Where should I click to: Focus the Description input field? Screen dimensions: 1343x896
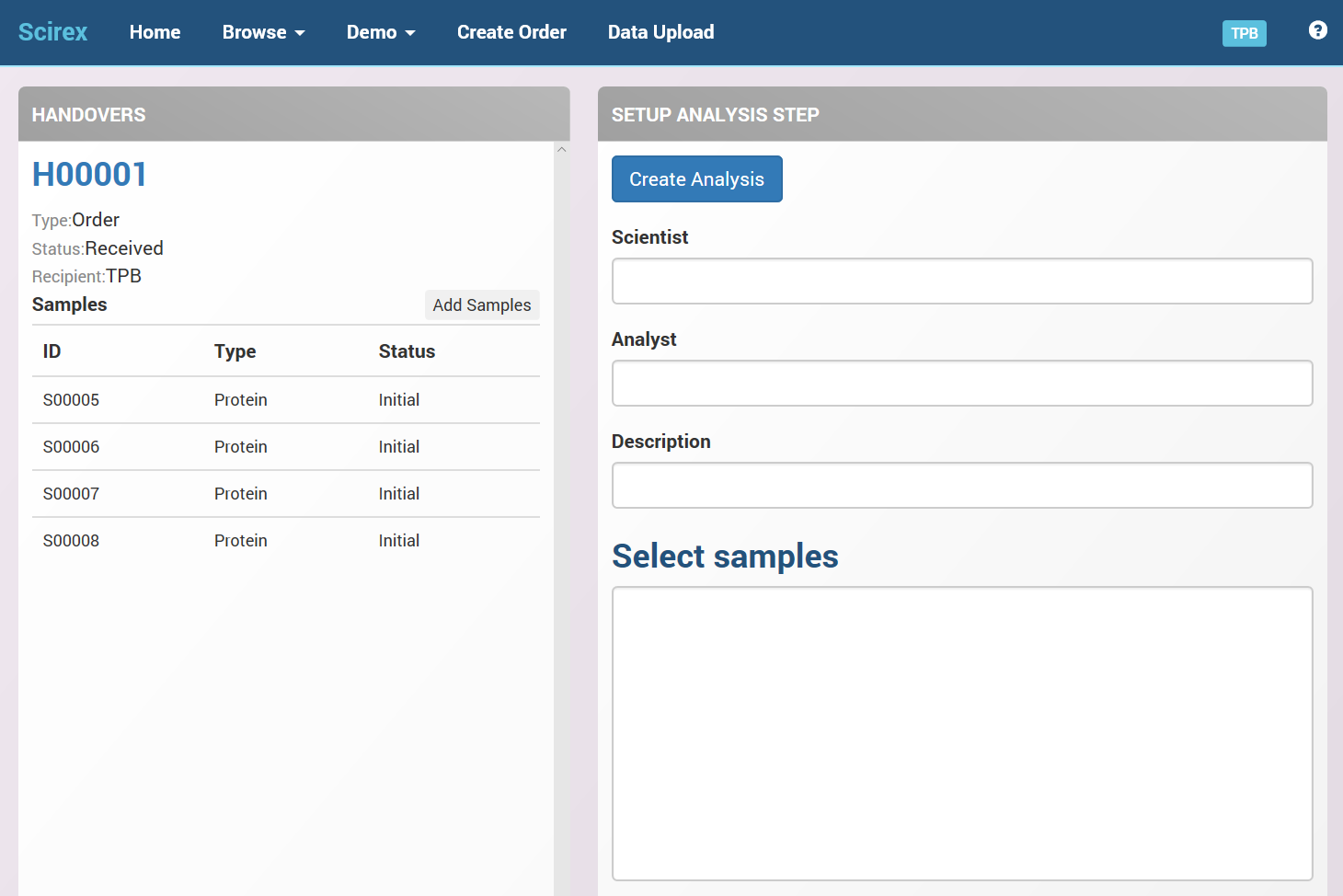[962, 485]
